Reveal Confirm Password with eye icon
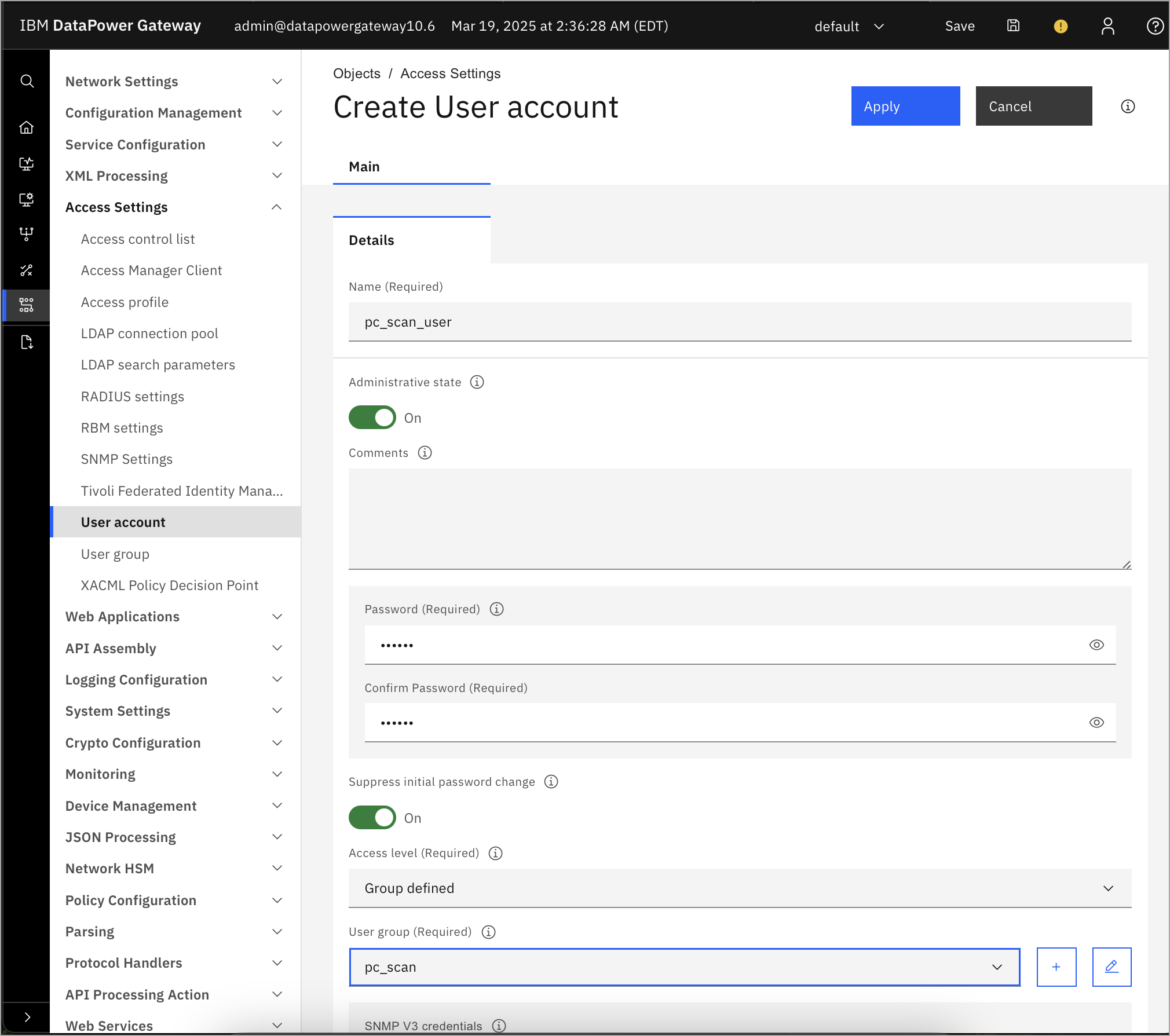 point(1096,722)
